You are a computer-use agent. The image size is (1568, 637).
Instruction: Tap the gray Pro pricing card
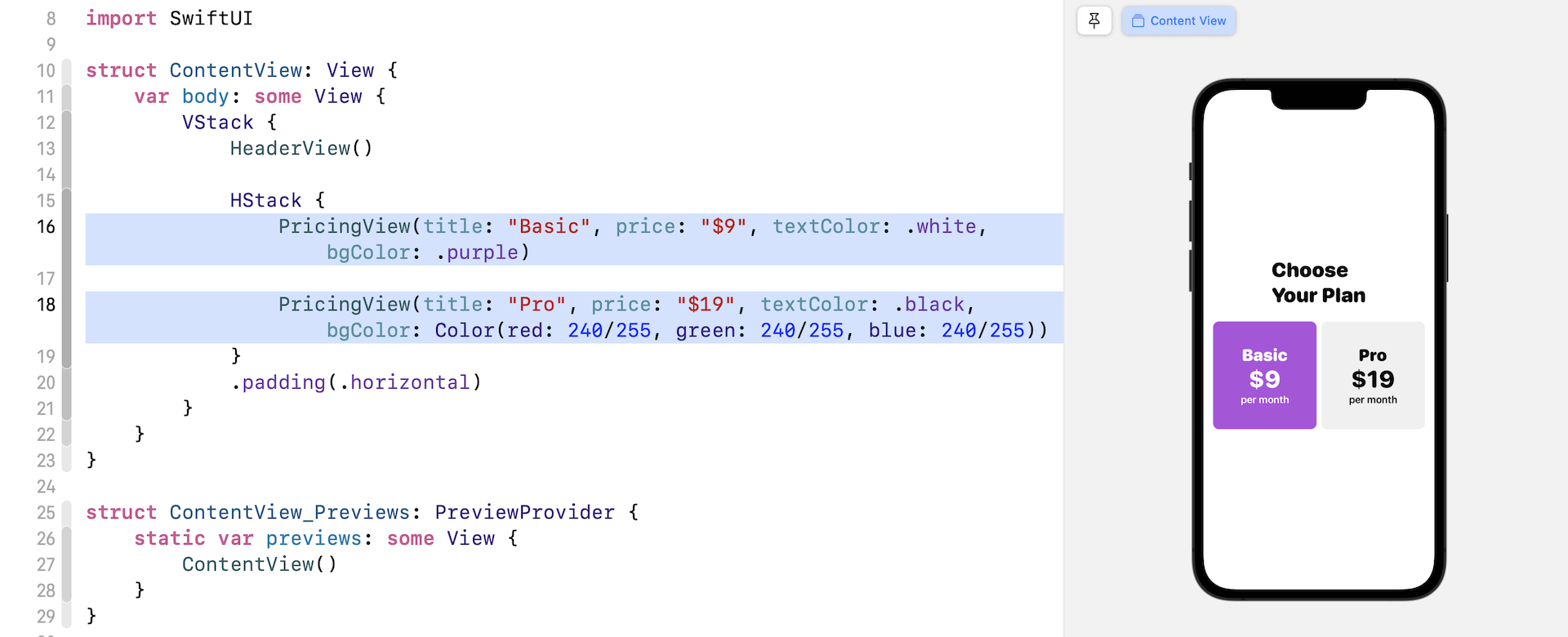pyautogui.click(x=1373, y=375)
